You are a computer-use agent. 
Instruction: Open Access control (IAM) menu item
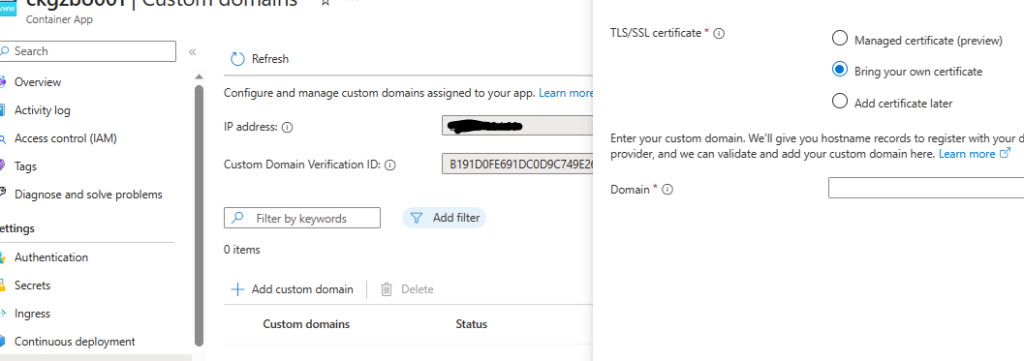pyautogui.click(x=65, y=138)
